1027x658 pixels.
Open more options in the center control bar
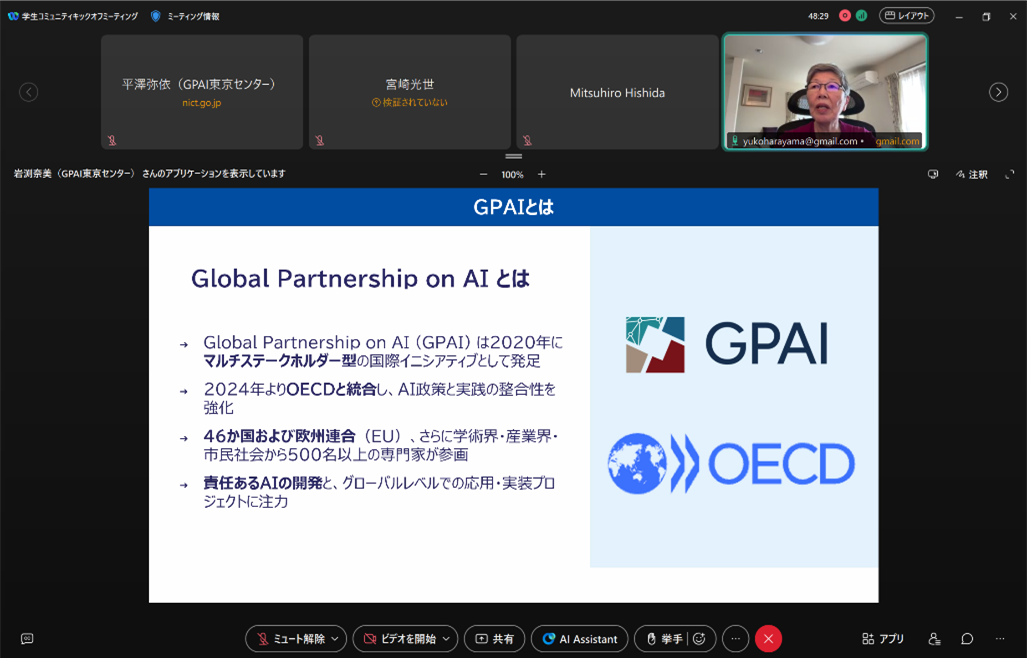point(736,638)
